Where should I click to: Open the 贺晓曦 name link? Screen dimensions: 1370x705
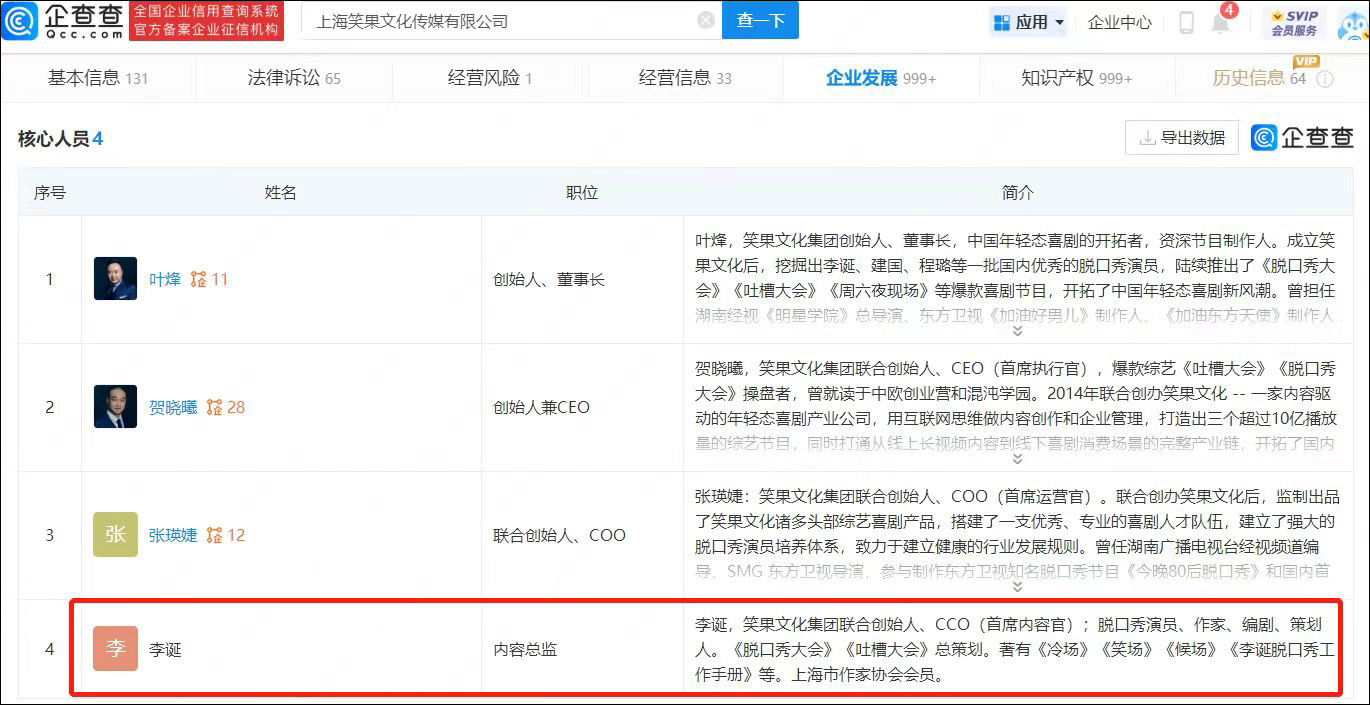(x=173, y=408)
